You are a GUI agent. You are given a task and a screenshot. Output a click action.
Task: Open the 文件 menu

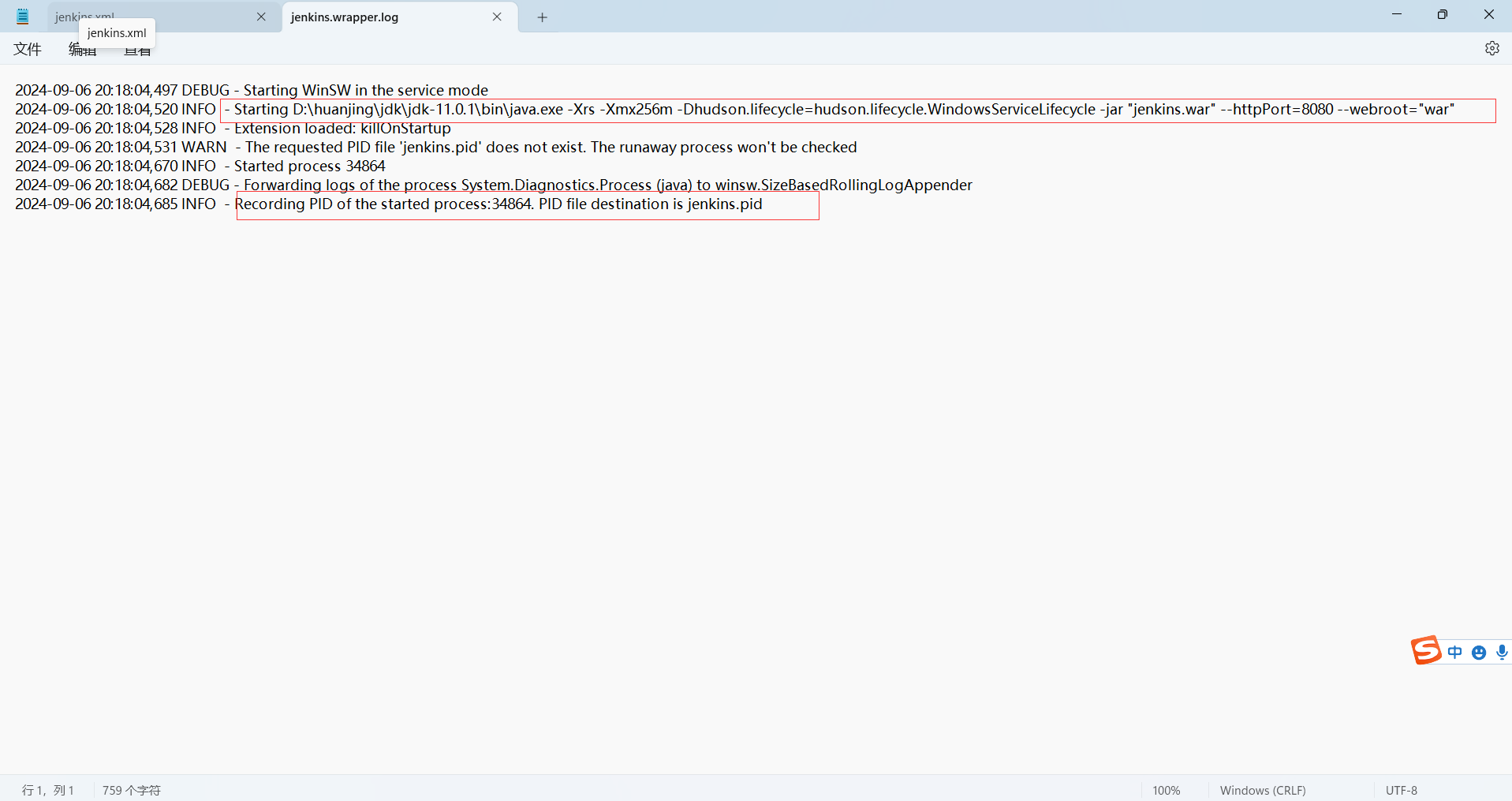click(28, 49)
